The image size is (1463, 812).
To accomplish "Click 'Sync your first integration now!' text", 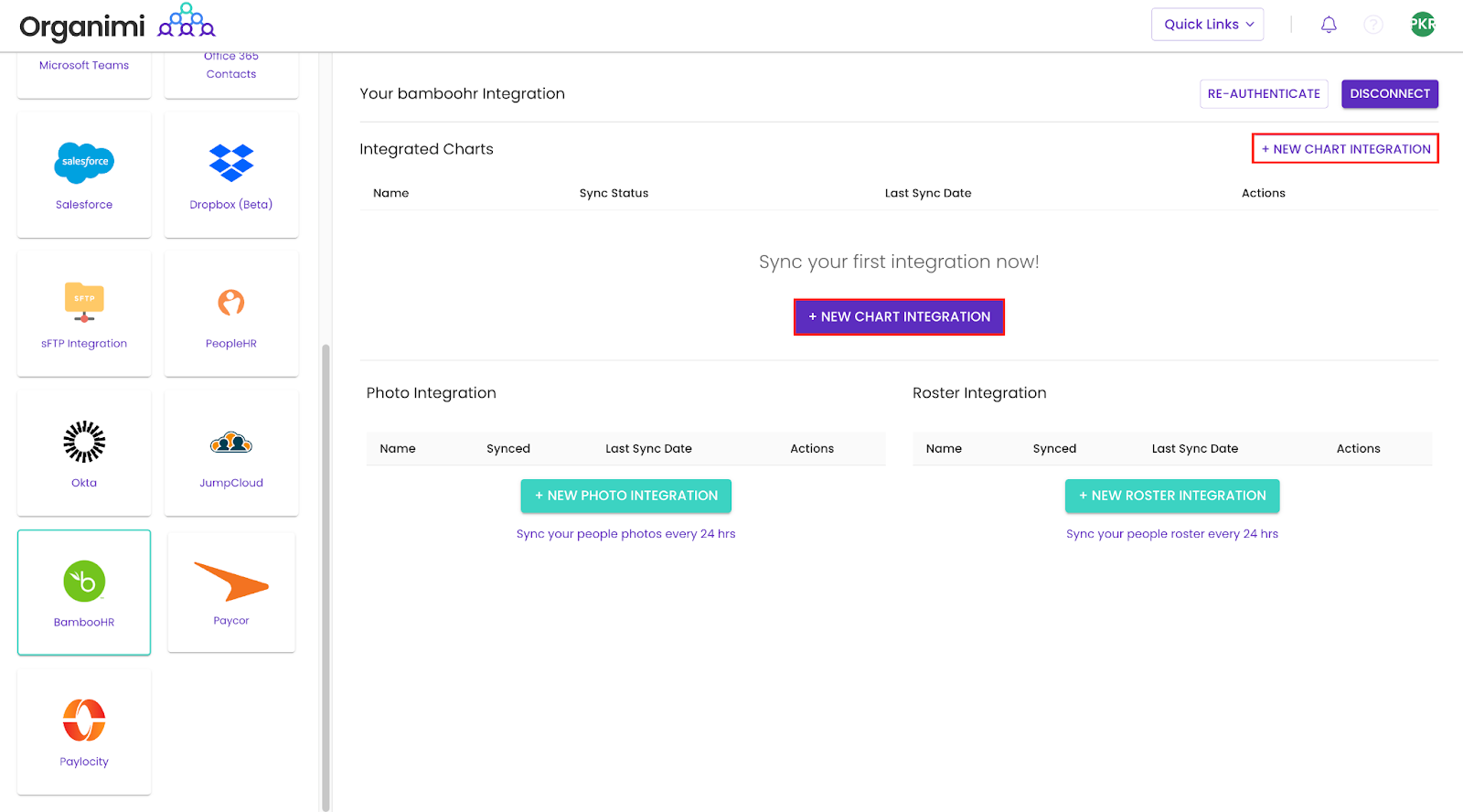I will click(x=899, y=262).
